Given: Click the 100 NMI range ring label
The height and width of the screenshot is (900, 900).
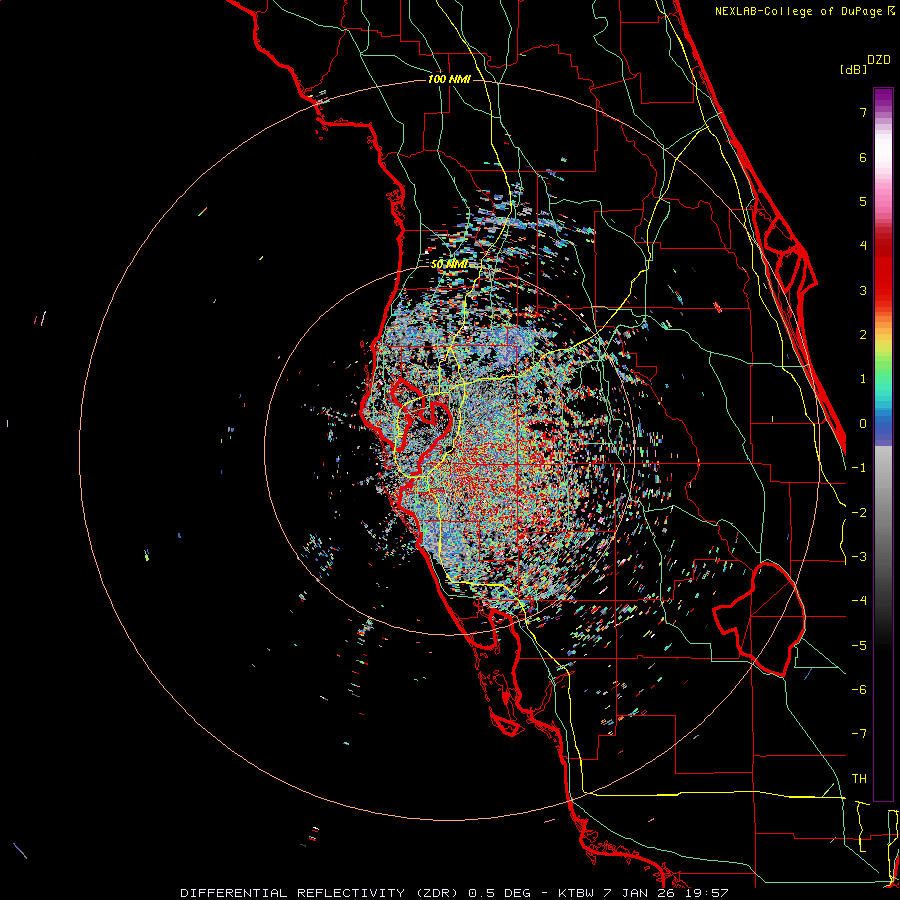Looking at the screenshot, I should click(449, 79).
